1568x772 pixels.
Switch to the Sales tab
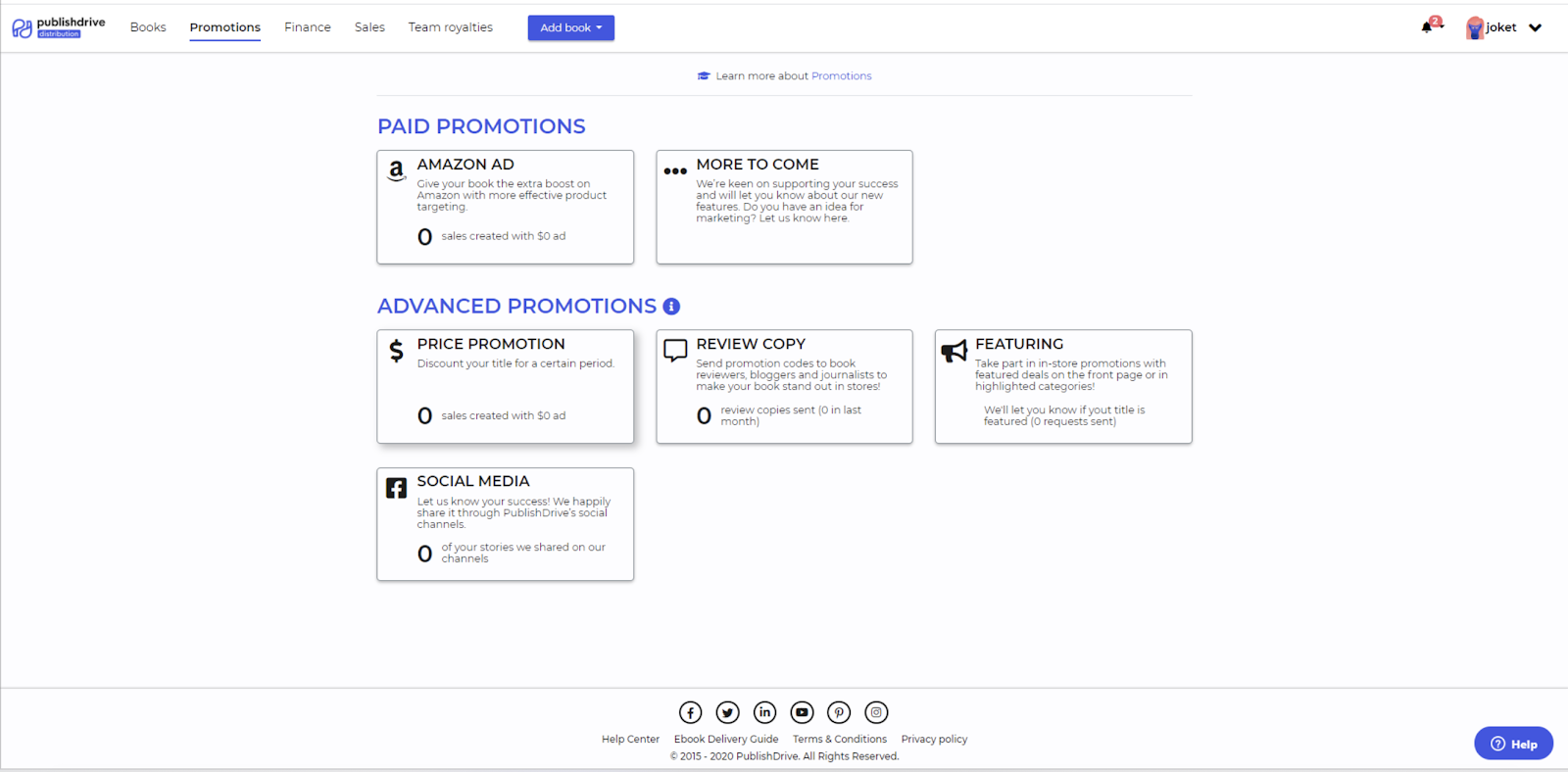(369, 27)
